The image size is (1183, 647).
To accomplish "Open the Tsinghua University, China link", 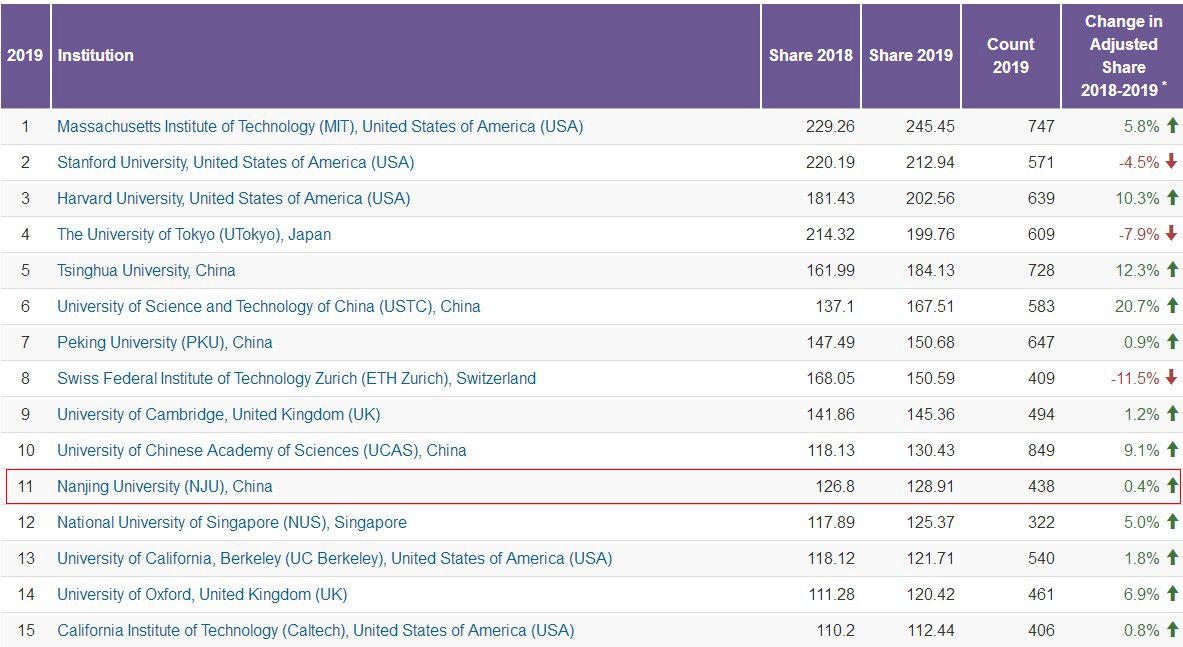I will (146, 271).
